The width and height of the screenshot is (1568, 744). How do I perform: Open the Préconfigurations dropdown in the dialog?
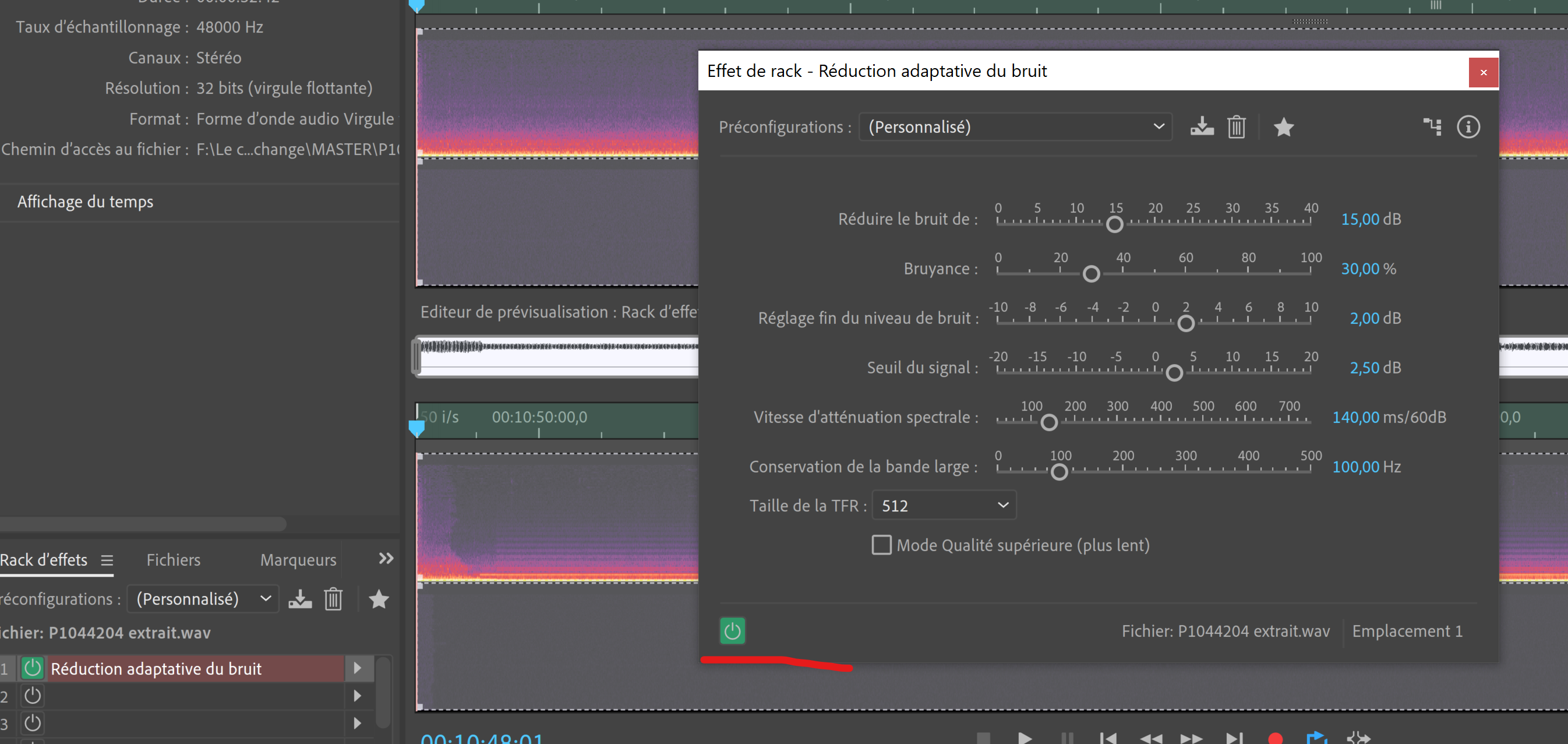[x=1015, y=126]
